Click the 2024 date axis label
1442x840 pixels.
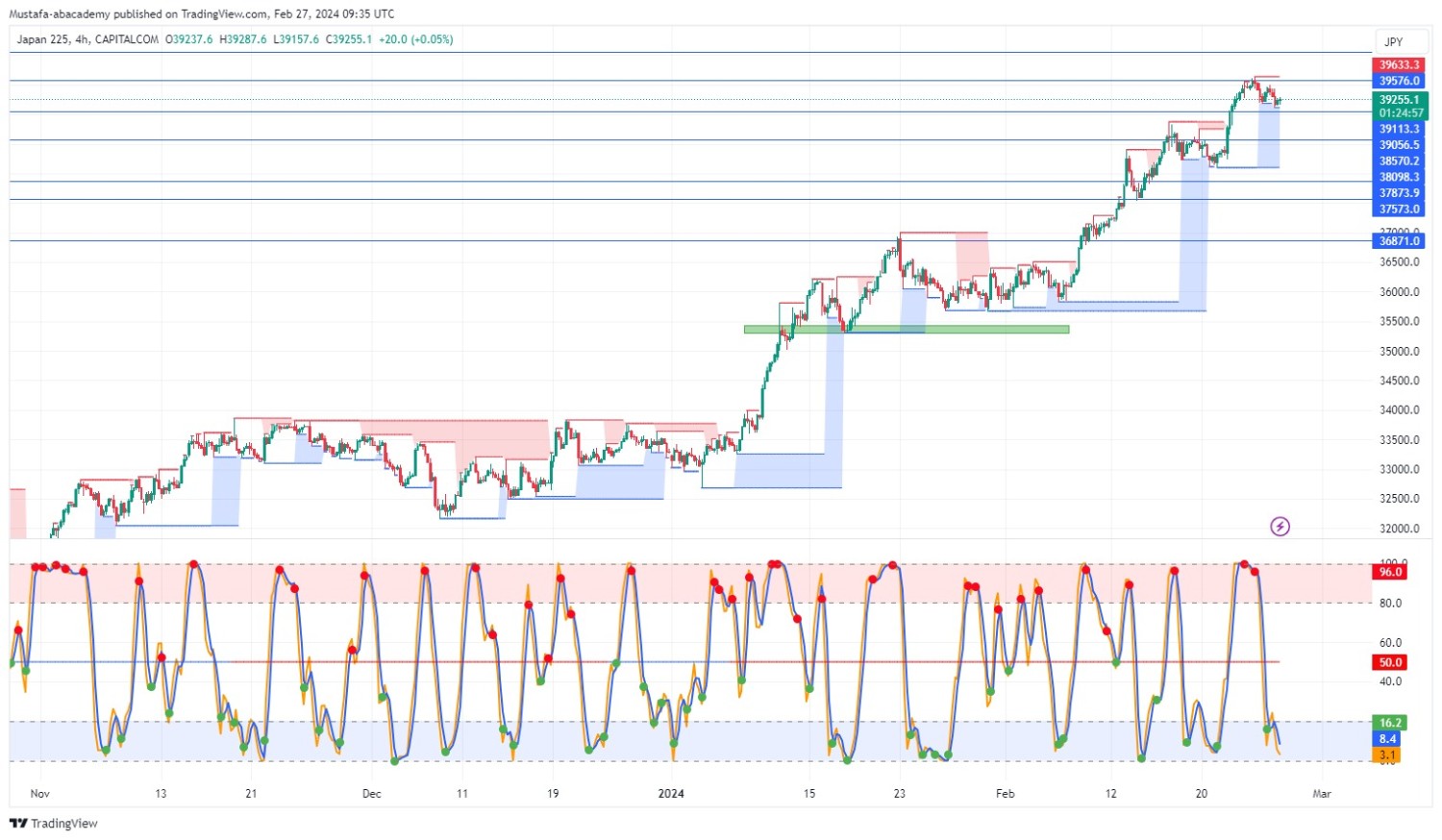(x=671, y=794)
